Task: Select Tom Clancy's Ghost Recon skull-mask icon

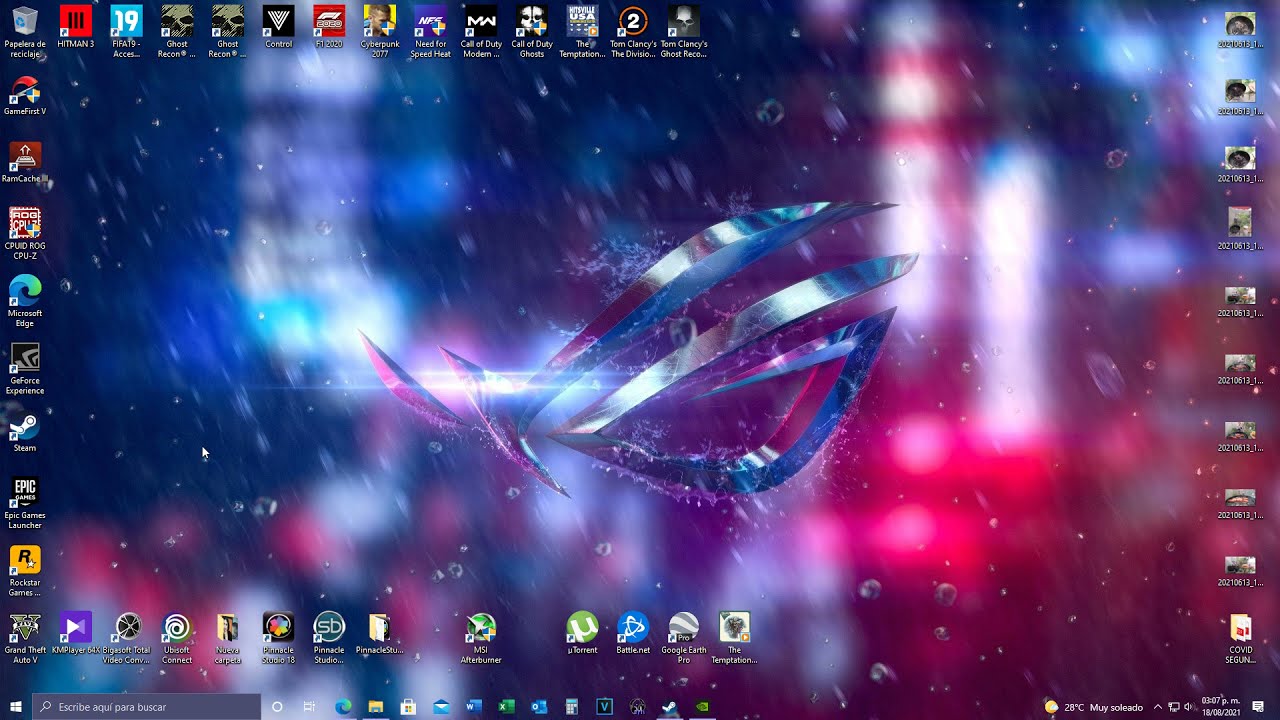Action: coord(684,32)
